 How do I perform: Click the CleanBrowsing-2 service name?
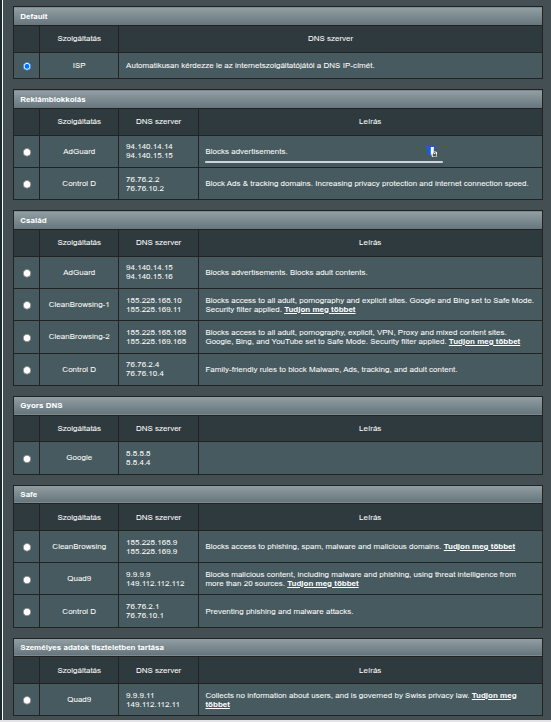click(79, 337)
